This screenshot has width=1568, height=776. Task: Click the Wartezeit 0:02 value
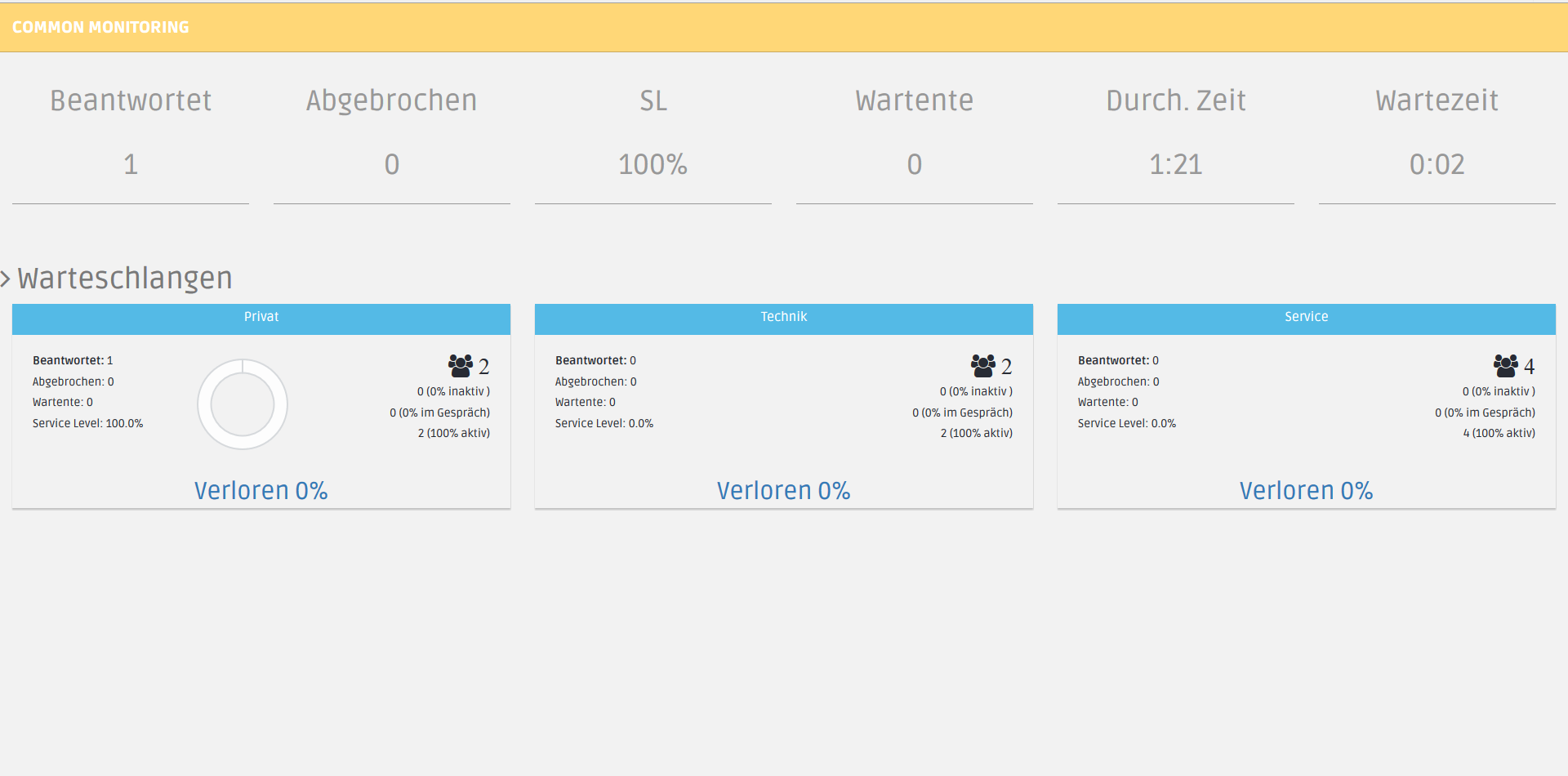click(x=1437, y=164)
